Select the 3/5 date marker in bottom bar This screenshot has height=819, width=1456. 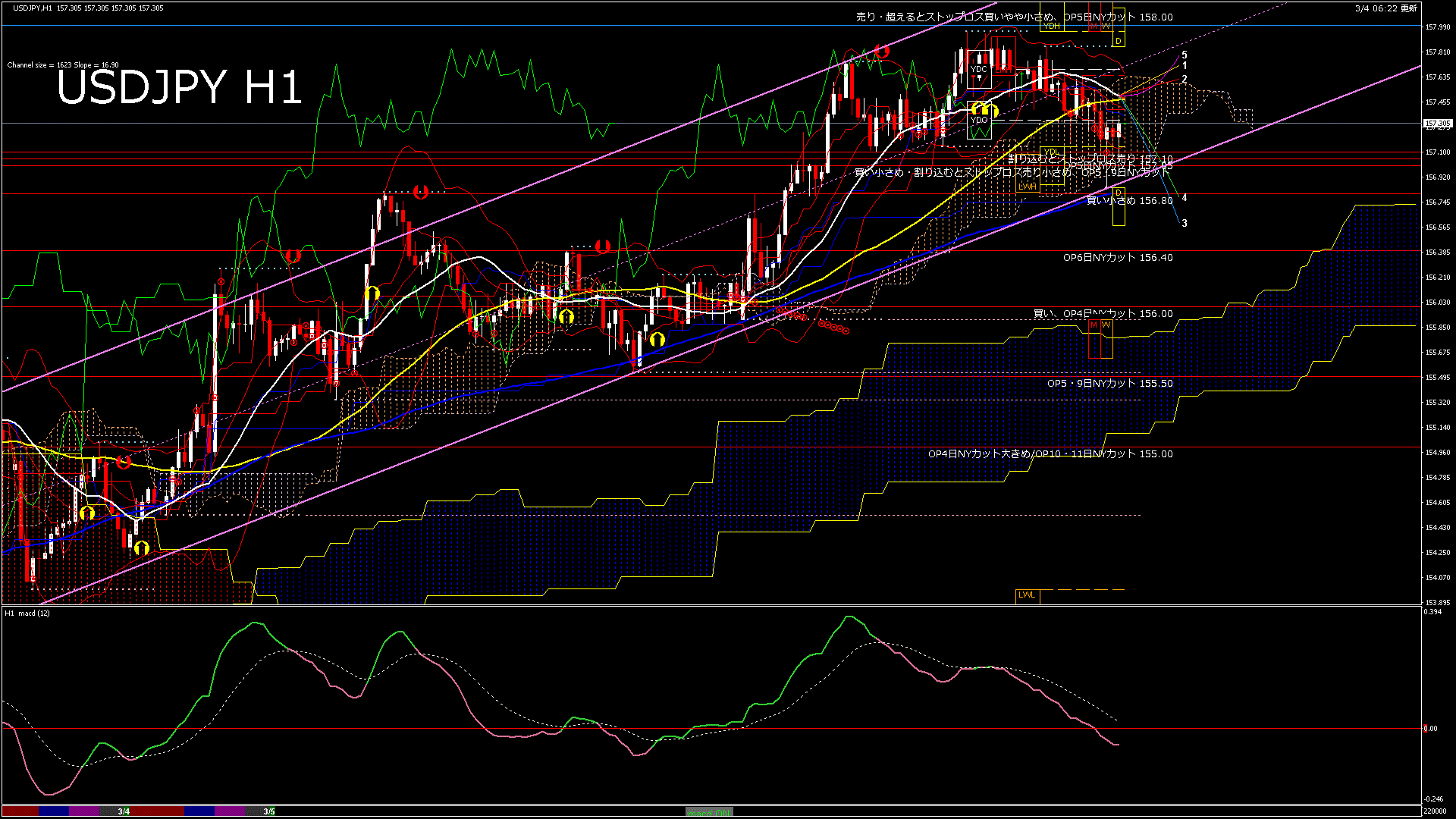click(x=269, y=812)
